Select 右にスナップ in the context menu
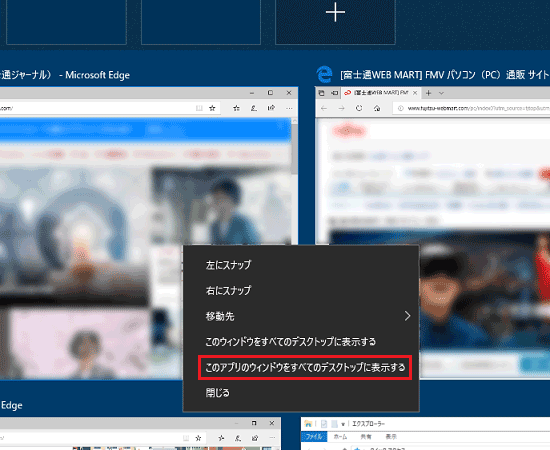Viewport: 550px width, 450px height. [x=228, y=290]
